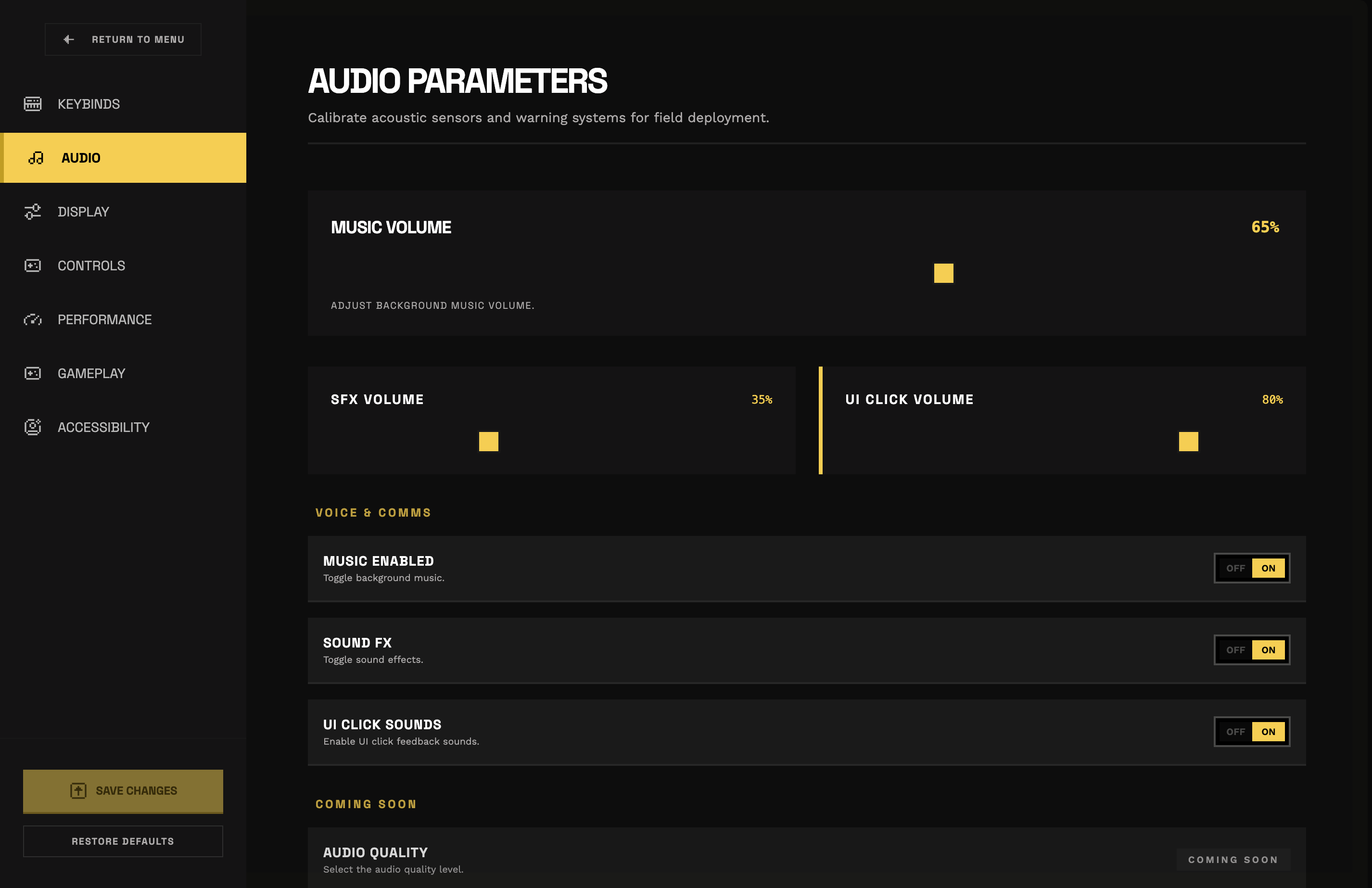Viewport: 1372px width, 888px height.
Task: Click the gauge icon beside Performance
Action: [x=32, y=319]
